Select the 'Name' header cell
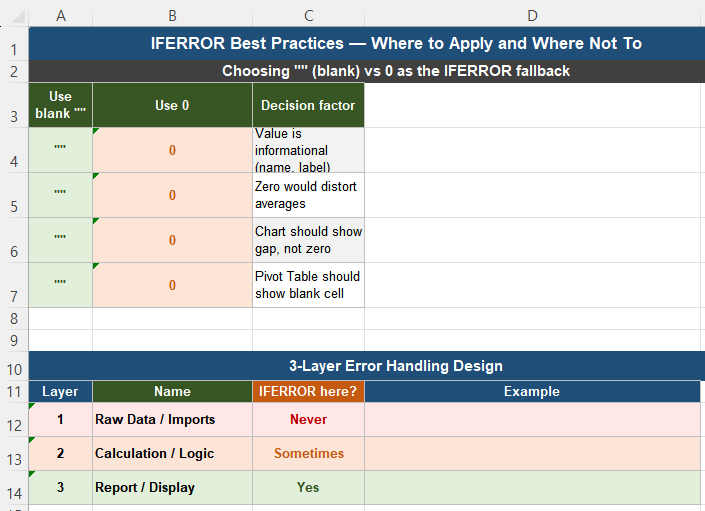 172,391
